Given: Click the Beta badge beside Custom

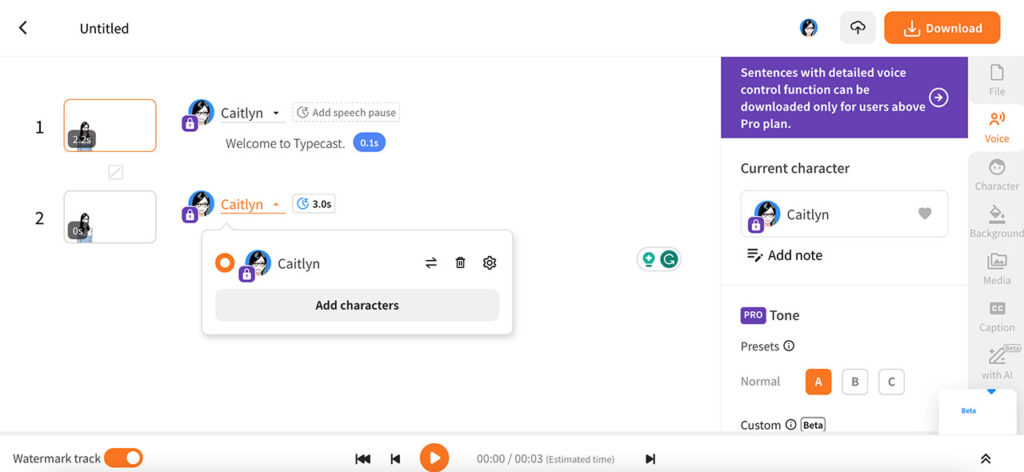Looking at the screenshot, I should (813, 425).
